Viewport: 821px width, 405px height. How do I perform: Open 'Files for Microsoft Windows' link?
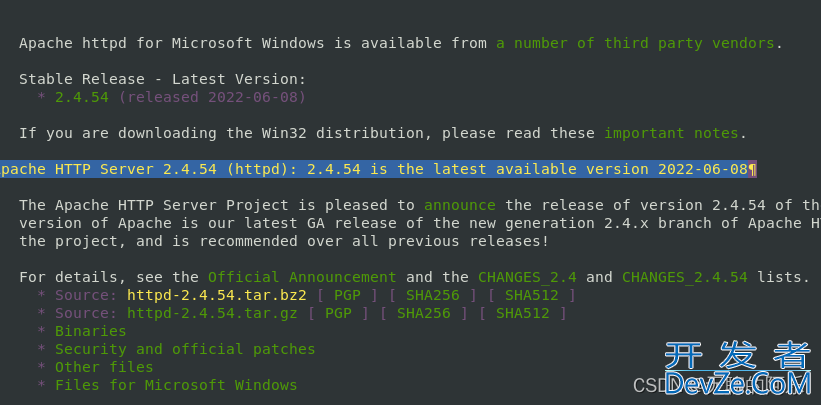[x=176, y=385]
